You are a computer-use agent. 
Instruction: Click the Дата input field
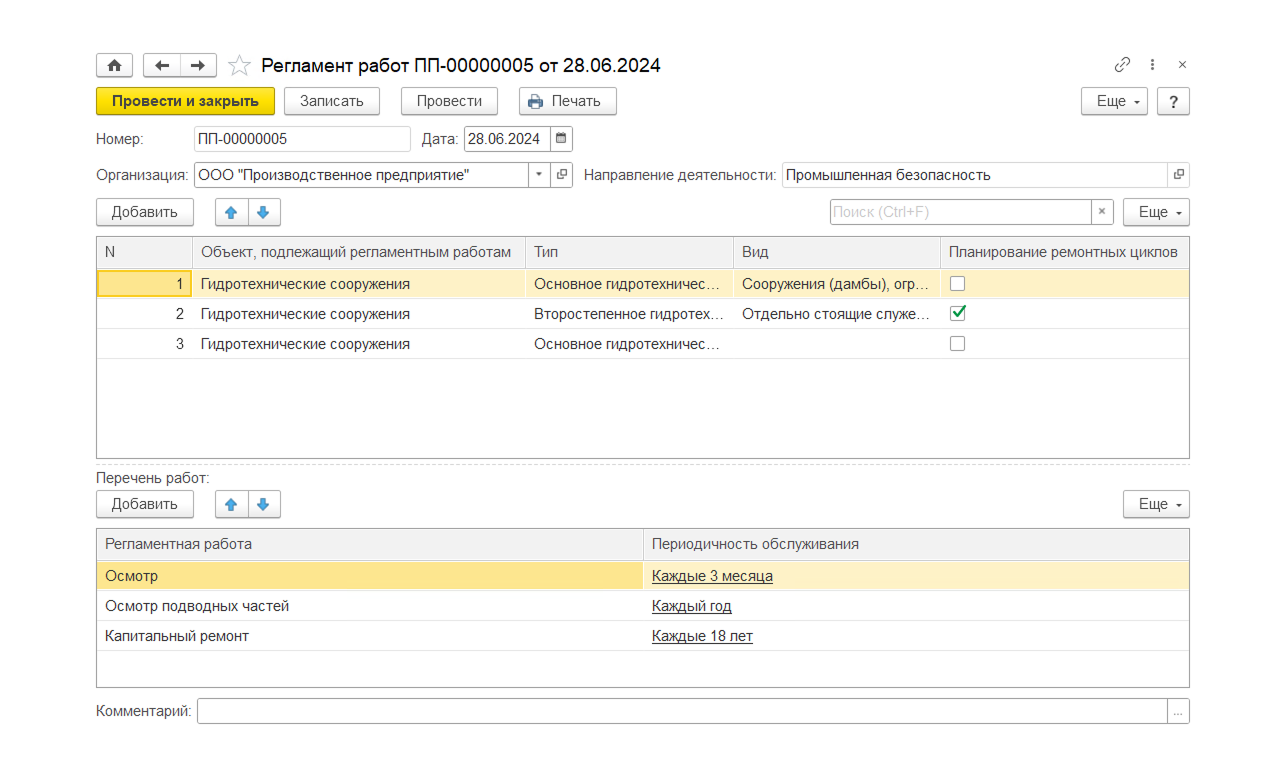507,138
